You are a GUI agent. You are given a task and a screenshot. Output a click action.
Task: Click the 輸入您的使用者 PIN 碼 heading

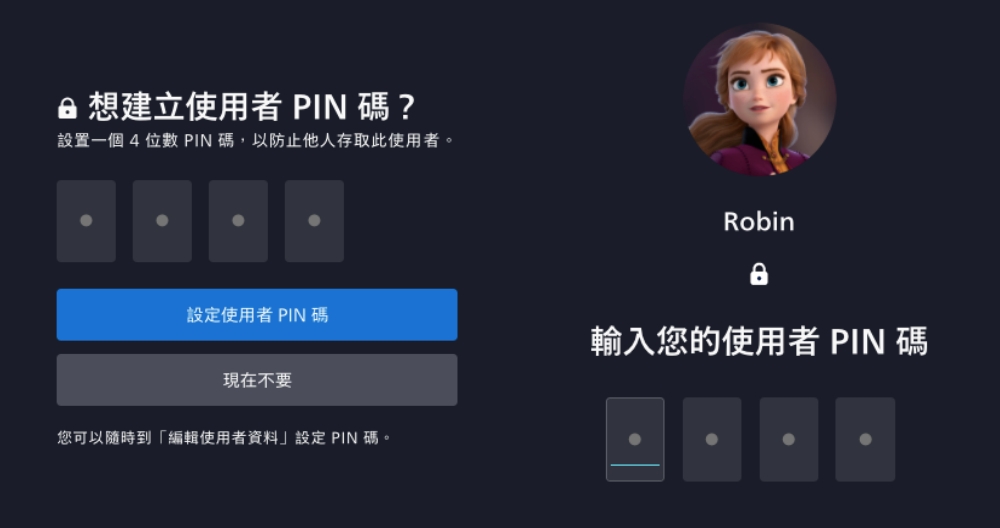point(759,342)
